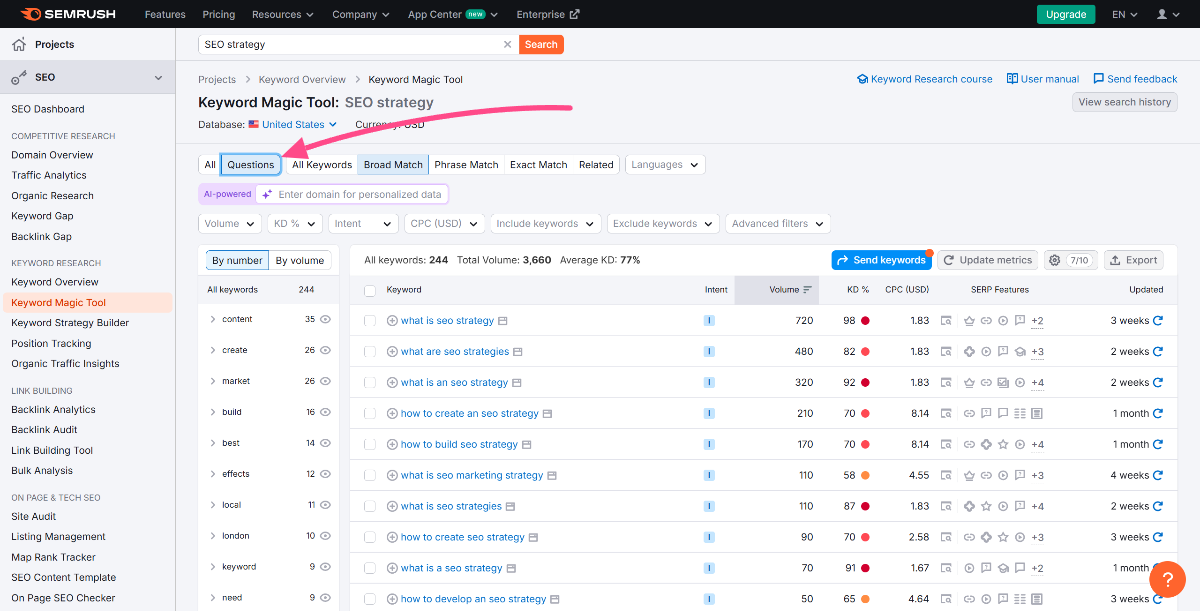This screenshot has height=611, width=1200.
Task: Refresh metrics for 'what is seo strategy'
Action: click(1158, 321)
